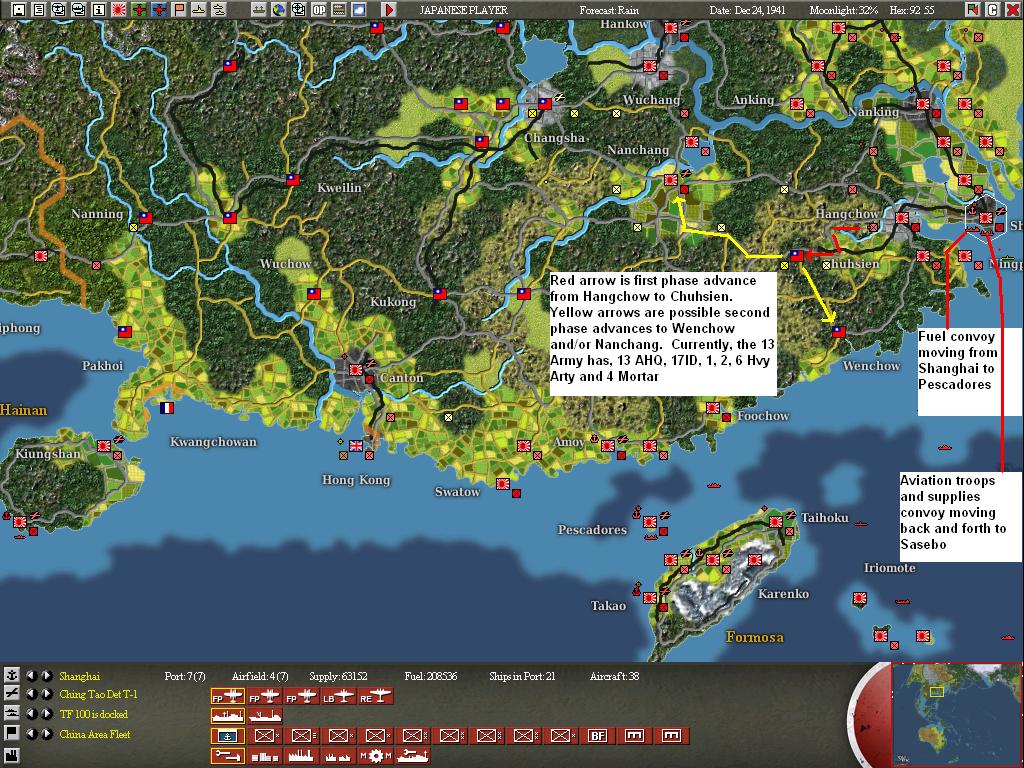Click the Ching Tao Det T-1 label
The height and width of the screenshot is (768, 1024).
point(99,694)
